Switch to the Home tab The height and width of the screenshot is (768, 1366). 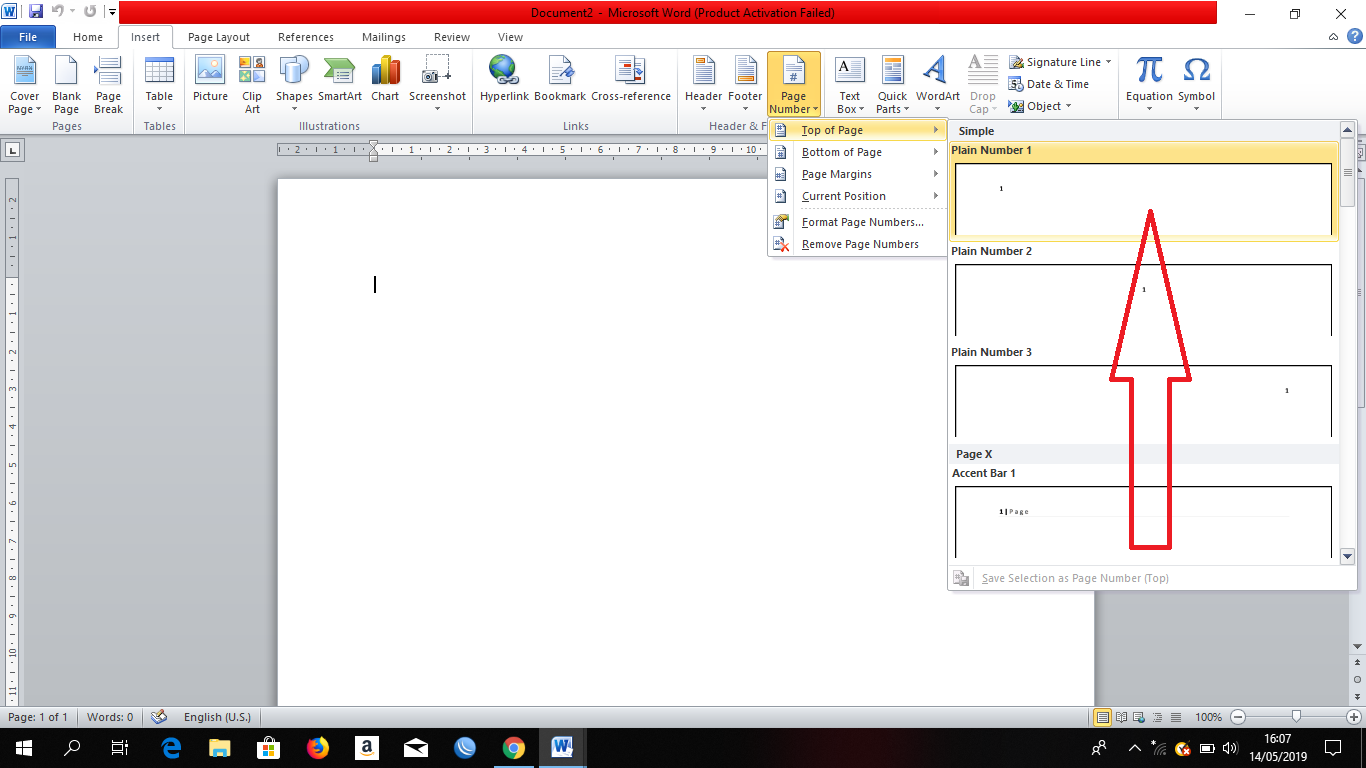(88, 37)
